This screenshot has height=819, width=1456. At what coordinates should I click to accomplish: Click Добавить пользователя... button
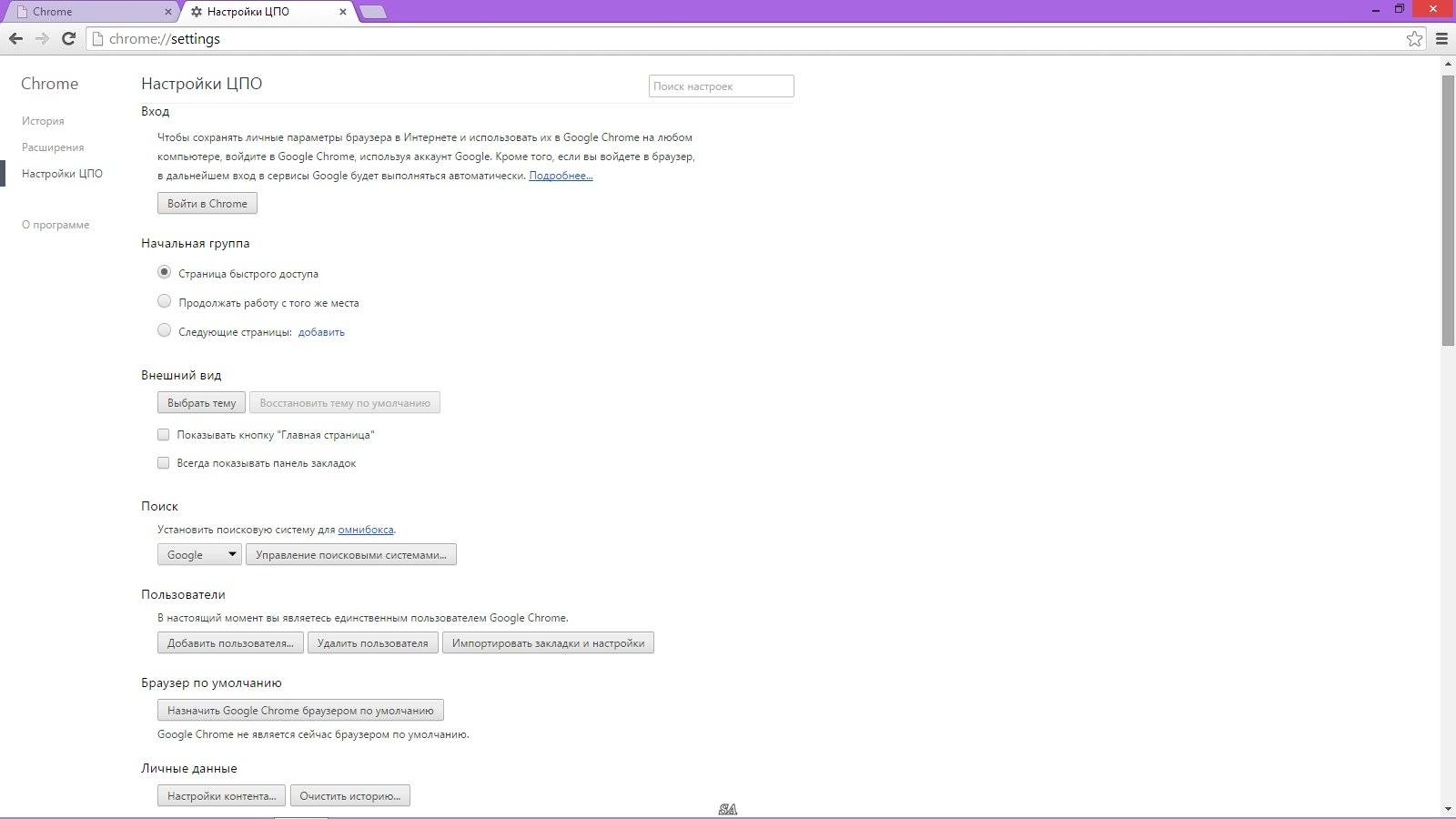coord(230,643)
